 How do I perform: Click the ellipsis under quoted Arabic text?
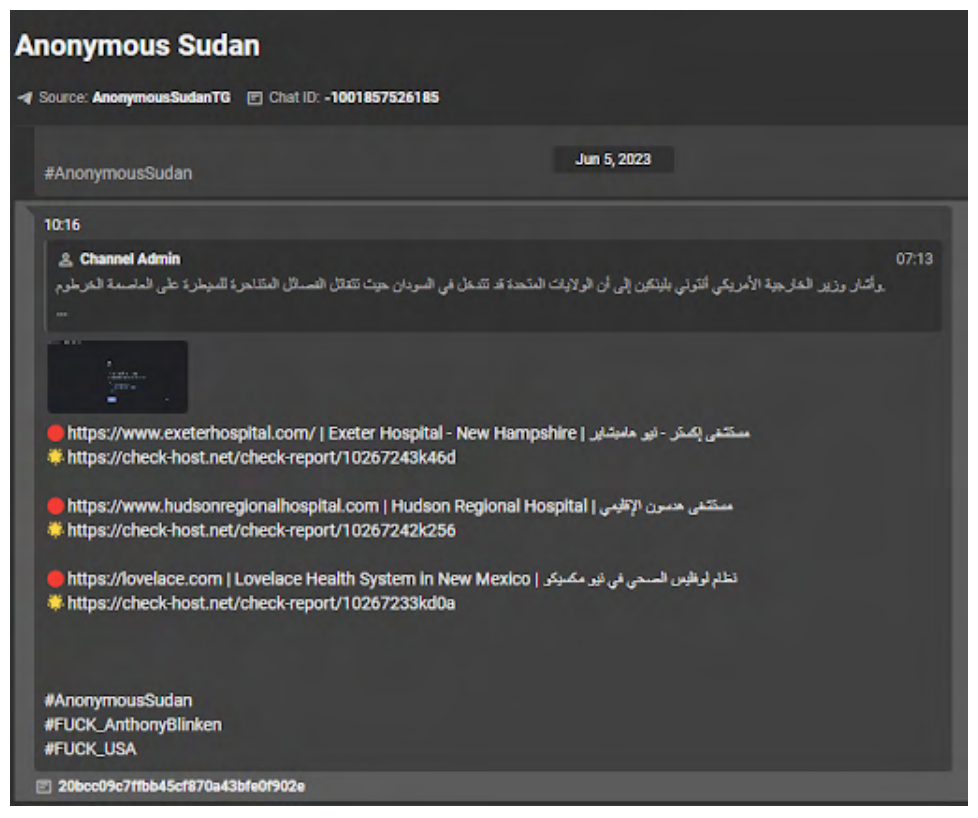(62, 314)
